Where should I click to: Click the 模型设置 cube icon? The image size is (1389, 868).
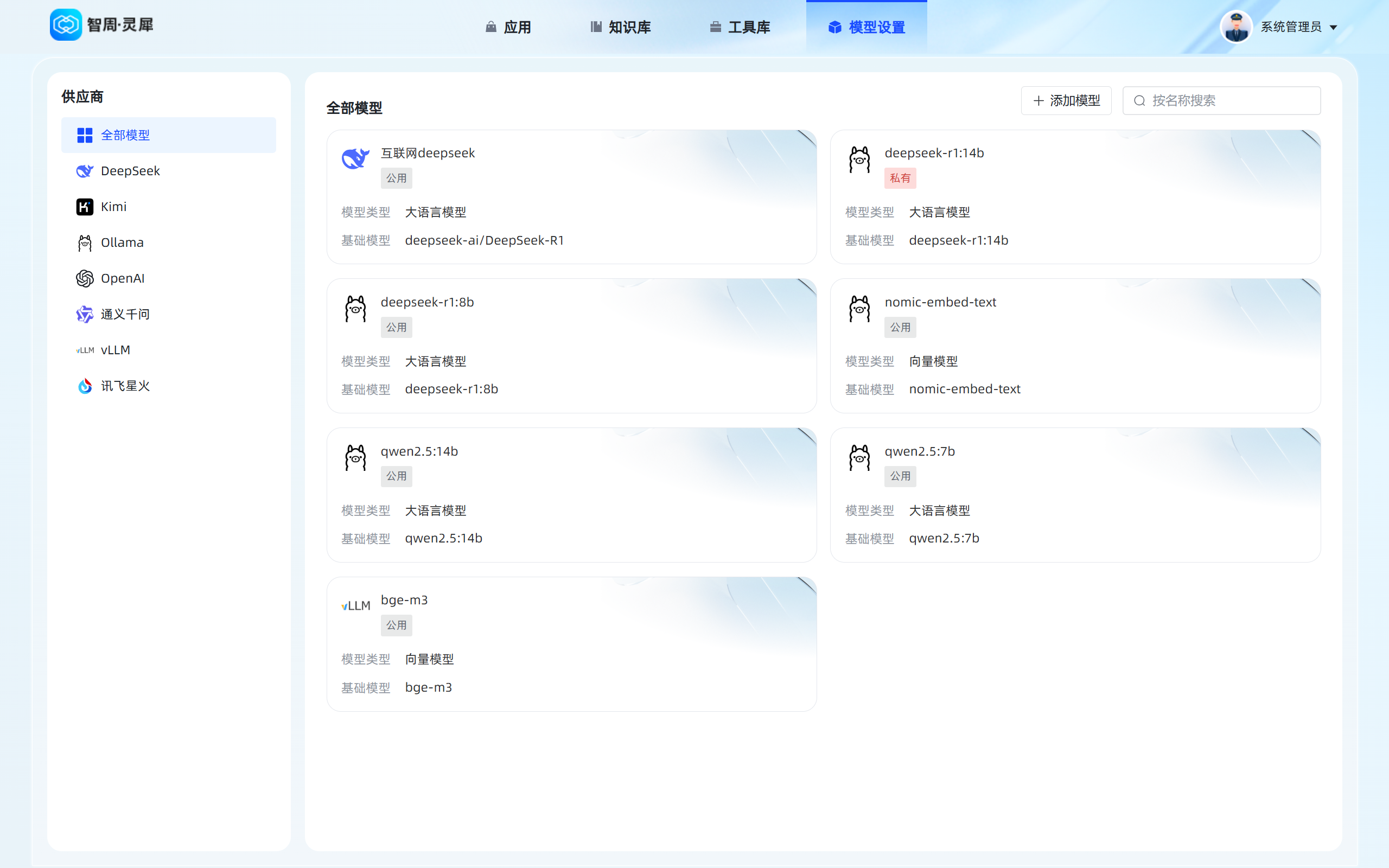pyautogui.click(x=835, y=27)
